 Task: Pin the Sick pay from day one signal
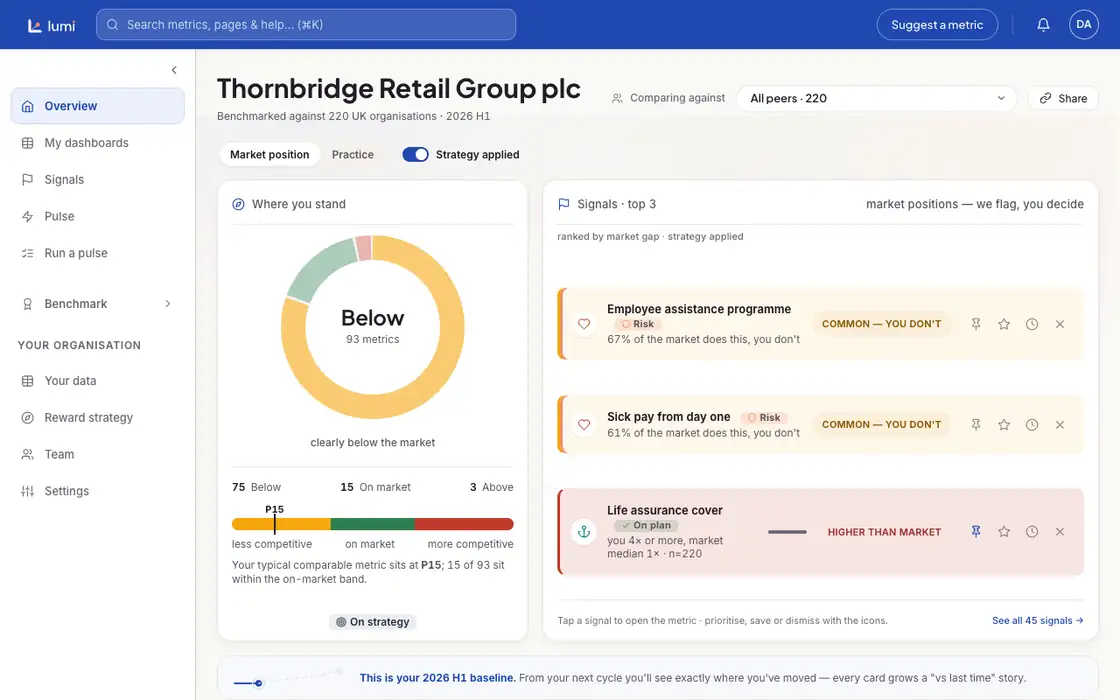pos(976,425)
